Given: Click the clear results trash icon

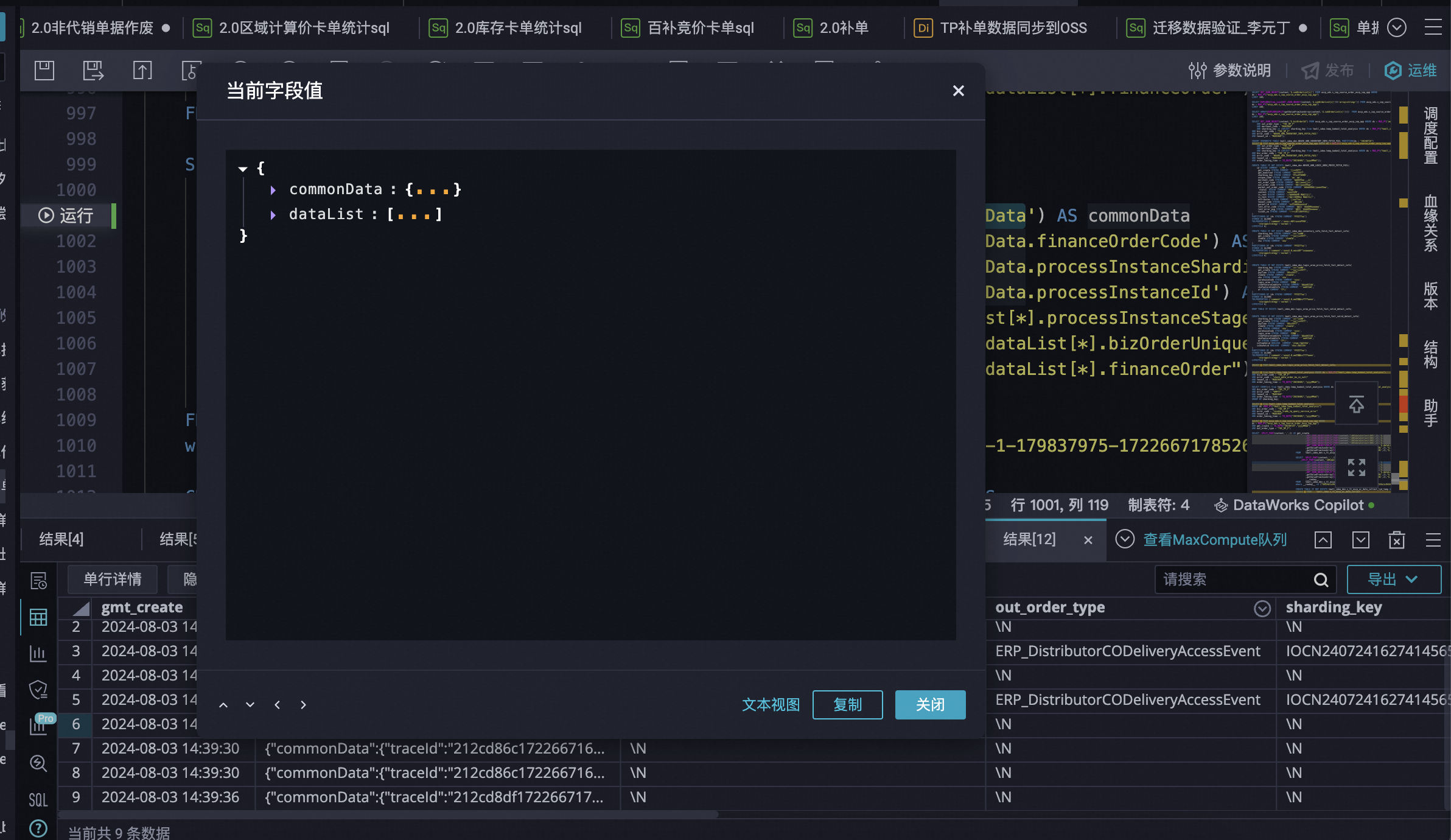Looking at the screenshot, I should (x=1397, y=540).
